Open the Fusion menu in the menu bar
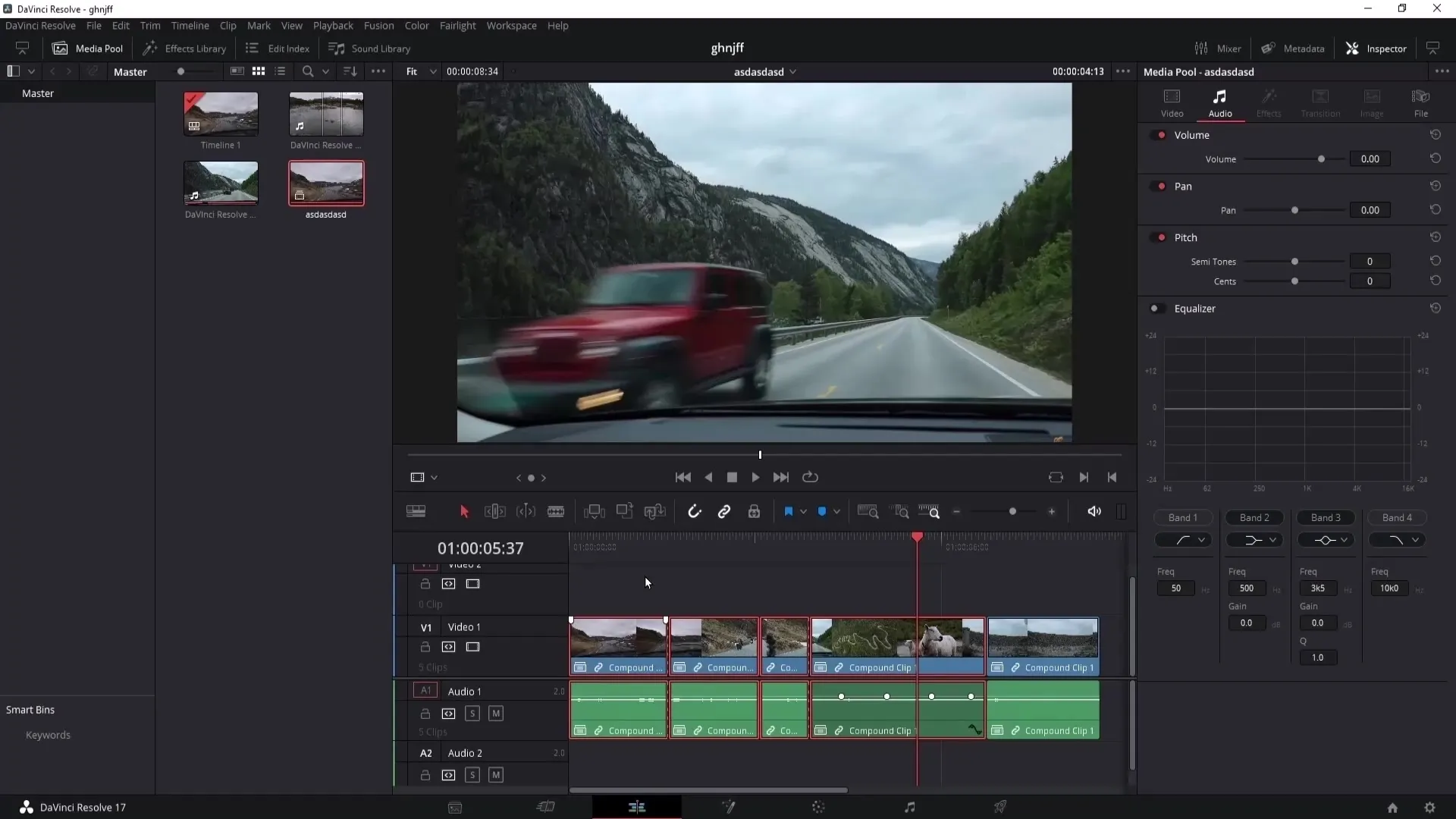 coord(379,25)
